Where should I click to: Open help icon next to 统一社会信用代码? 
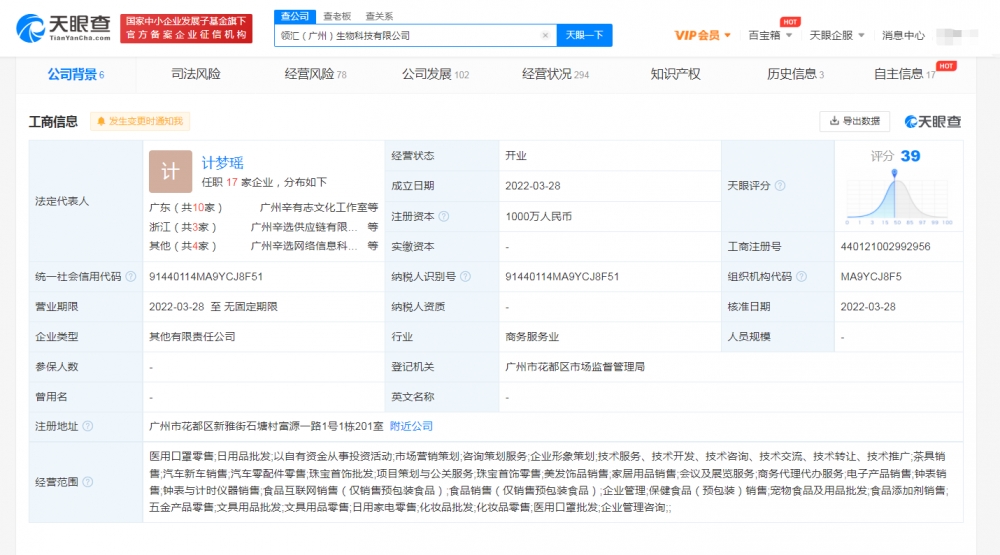[x=131, y=276]
